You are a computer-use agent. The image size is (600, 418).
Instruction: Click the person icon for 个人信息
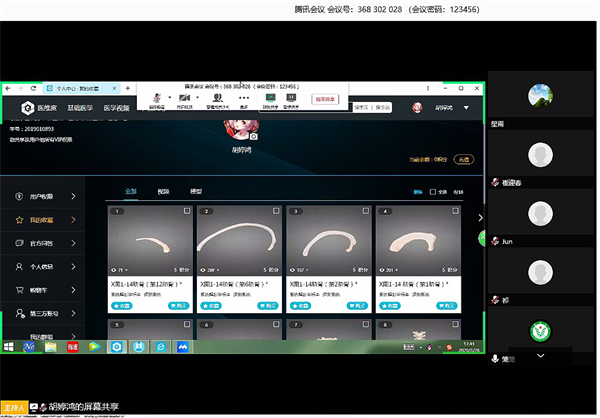(19, 266)
